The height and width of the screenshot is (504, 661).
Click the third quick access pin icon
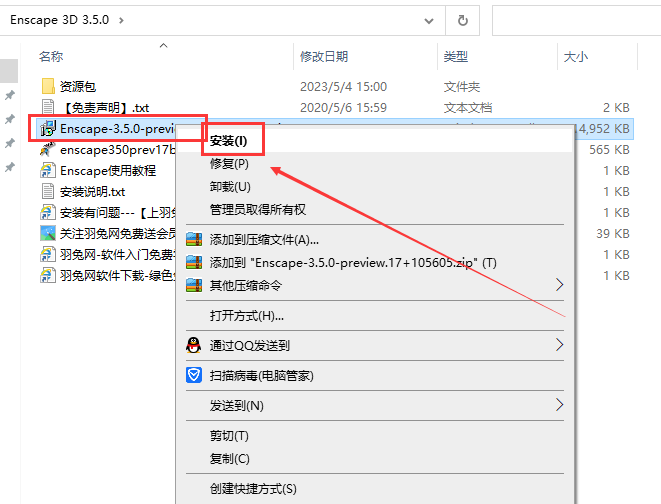[10, 143]
